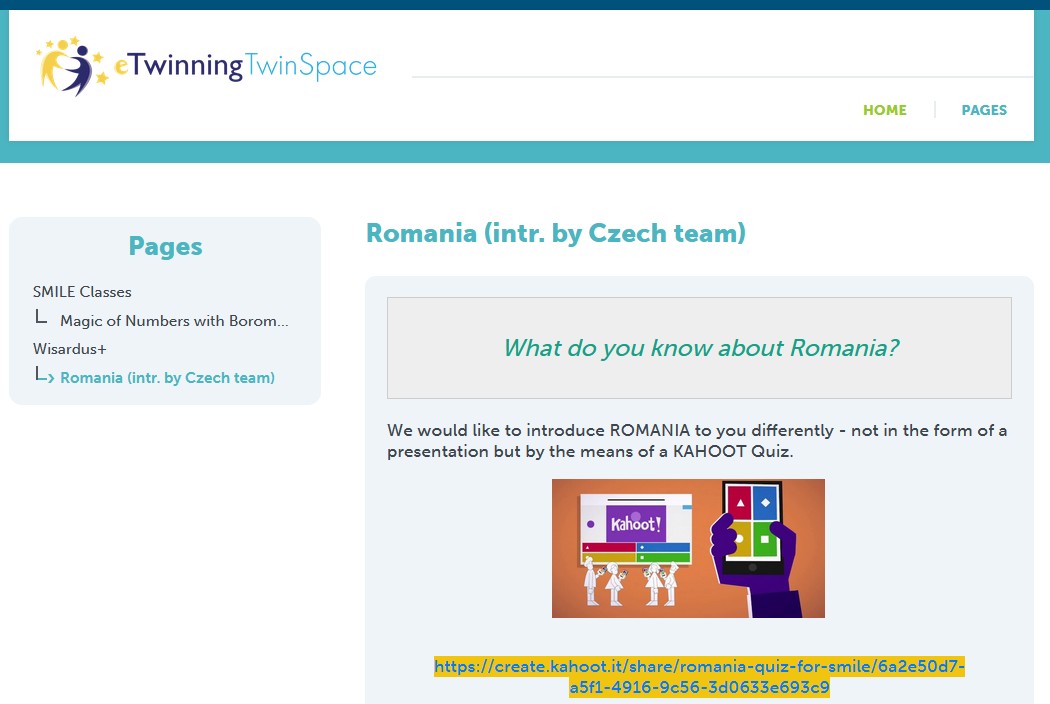Click the Pages sidebar heading
1050x704 pixels.
click(x=165, y=246)
